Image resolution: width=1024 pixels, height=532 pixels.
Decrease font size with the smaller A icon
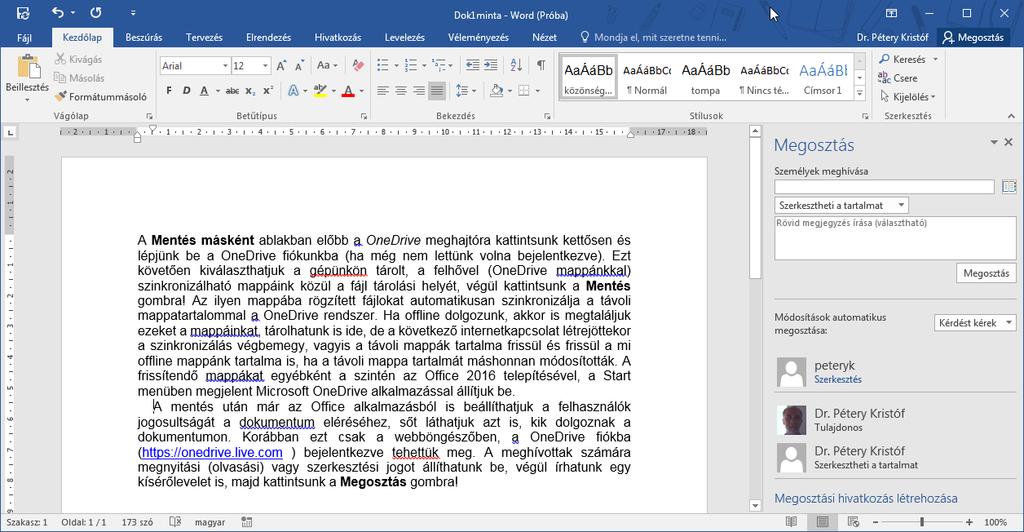tap(299, 65)
